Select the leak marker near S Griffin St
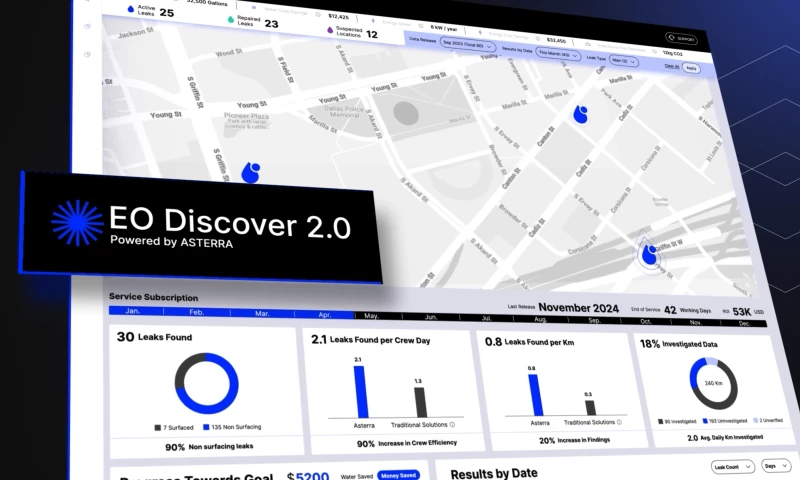Screen dimensions: 800x480 [x=251, y=172]
